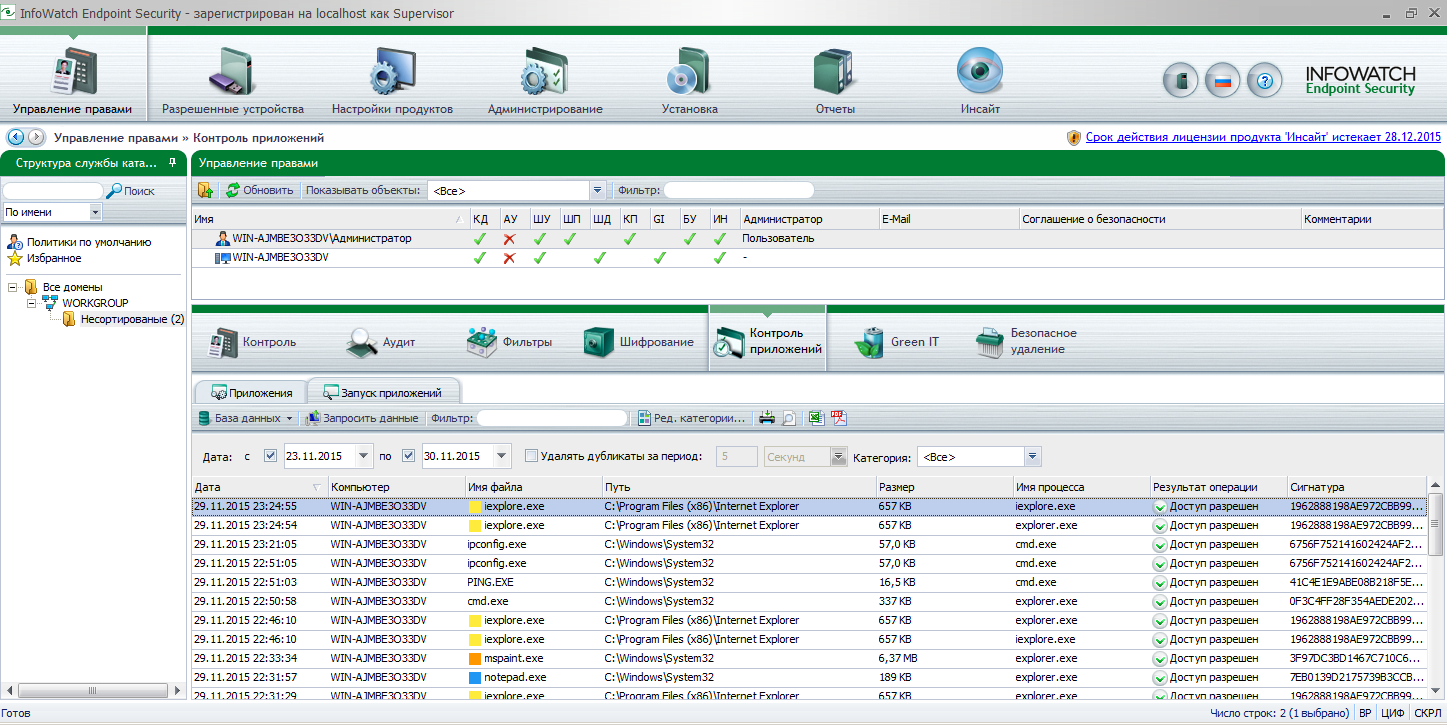Collapse the WORKGROUP tree node
Screen dimensions: 1447x725
pos(32,303)
